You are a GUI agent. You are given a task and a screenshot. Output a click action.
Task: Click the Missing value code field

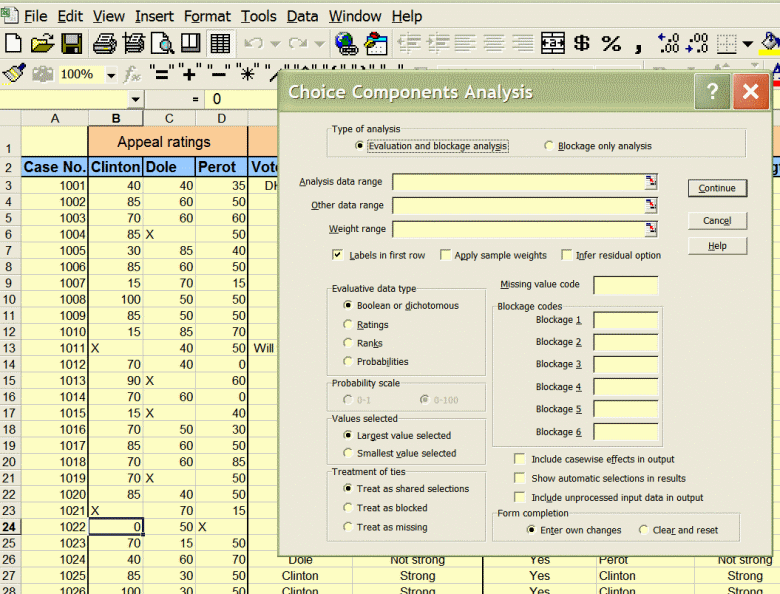pos(625,285)
